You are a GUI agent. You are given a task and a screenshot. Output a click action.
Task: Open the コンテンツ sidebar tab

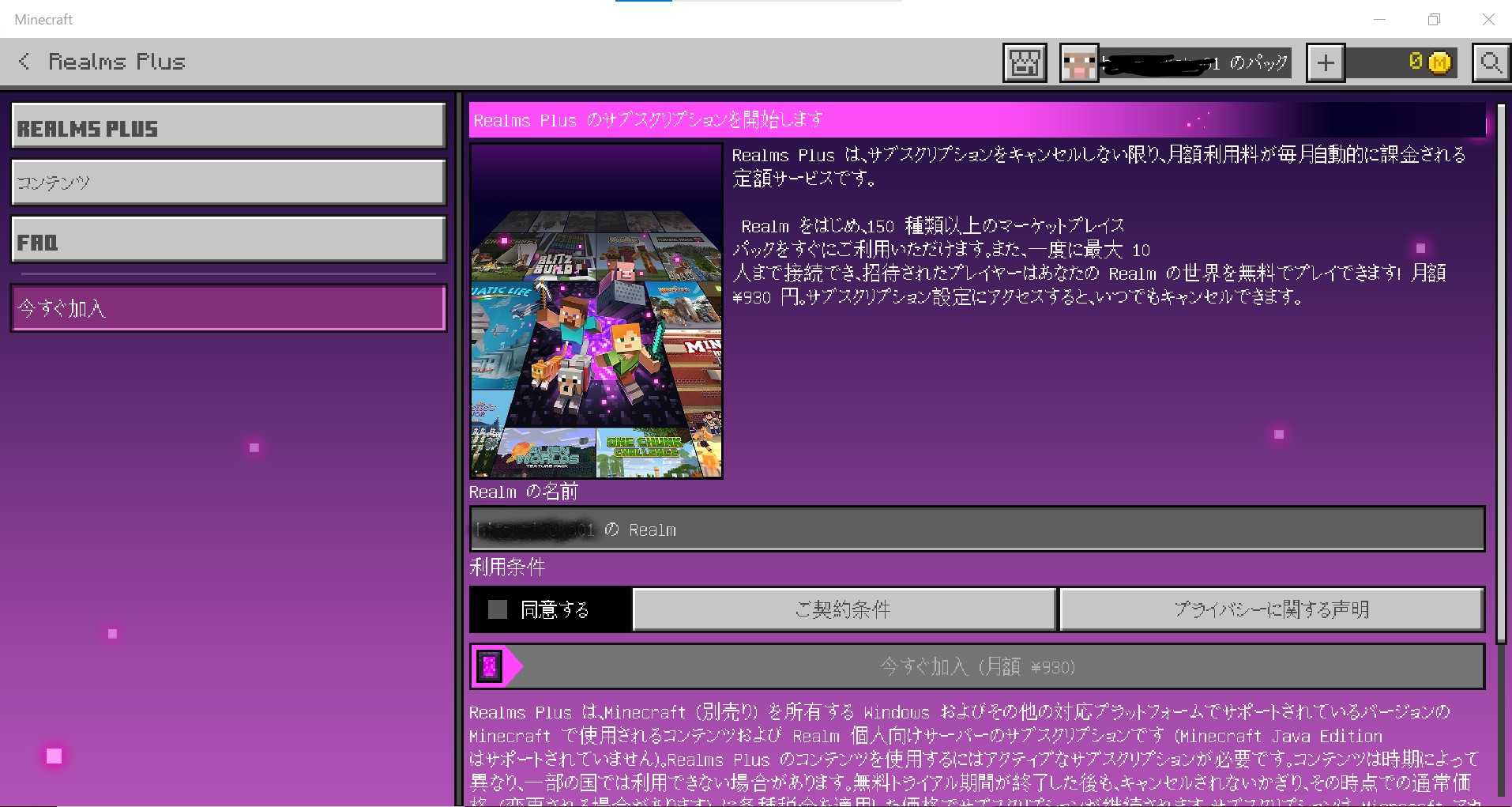[x=228, y=183]
